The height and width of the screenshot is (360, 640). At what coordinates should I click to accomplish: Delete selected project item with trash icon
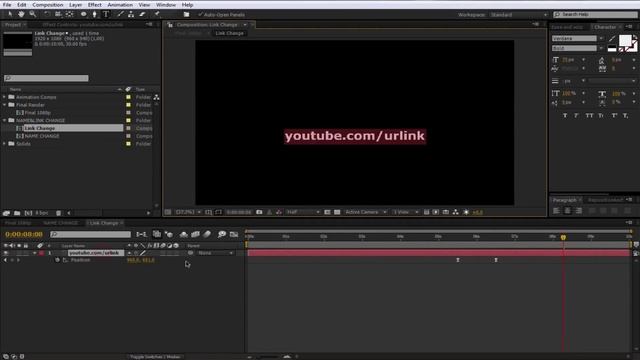[58, 213]
